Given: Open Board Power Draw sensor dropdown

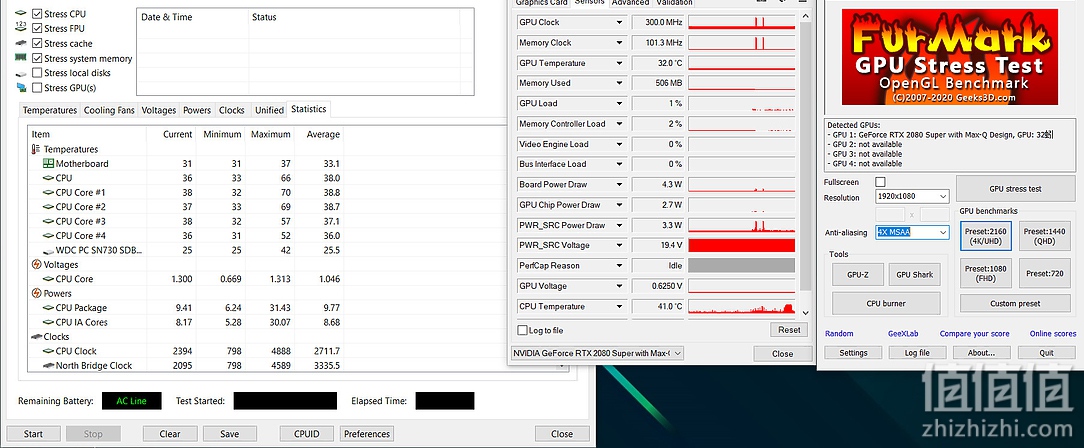Looking at the screenshot, I should 619,185.
